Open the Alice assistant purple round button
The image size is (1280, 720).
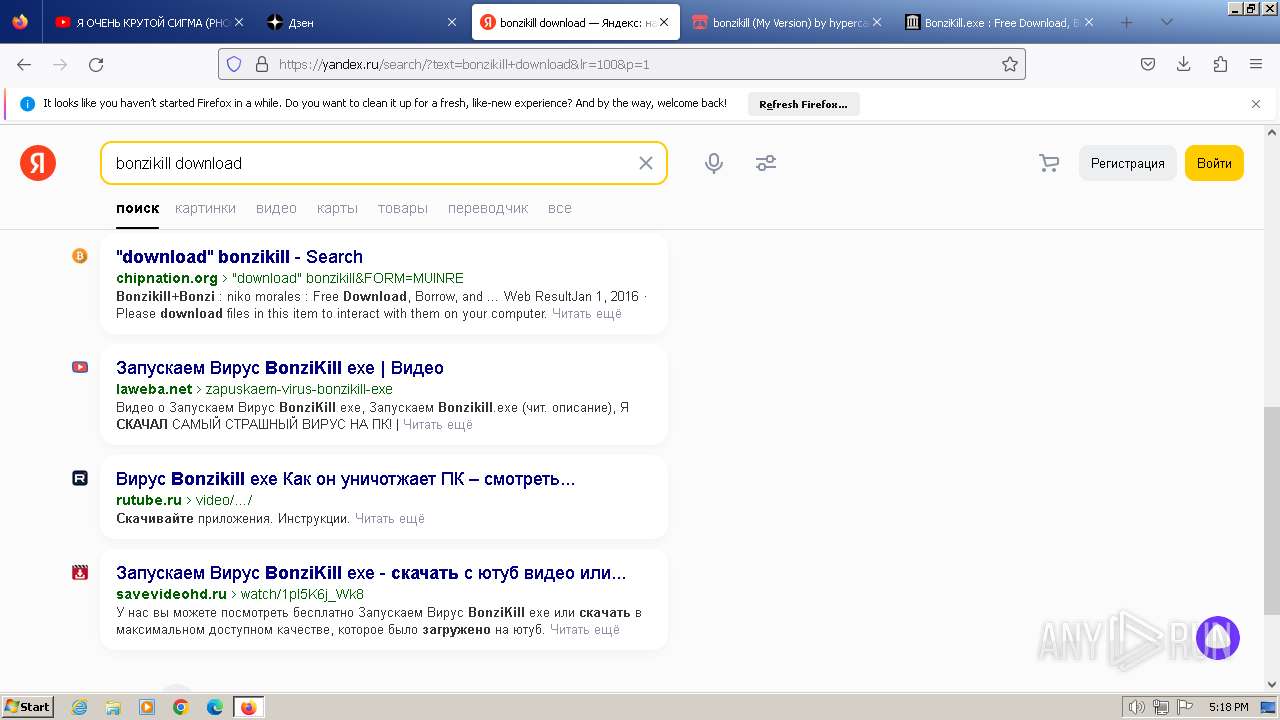coord(1218,638)
